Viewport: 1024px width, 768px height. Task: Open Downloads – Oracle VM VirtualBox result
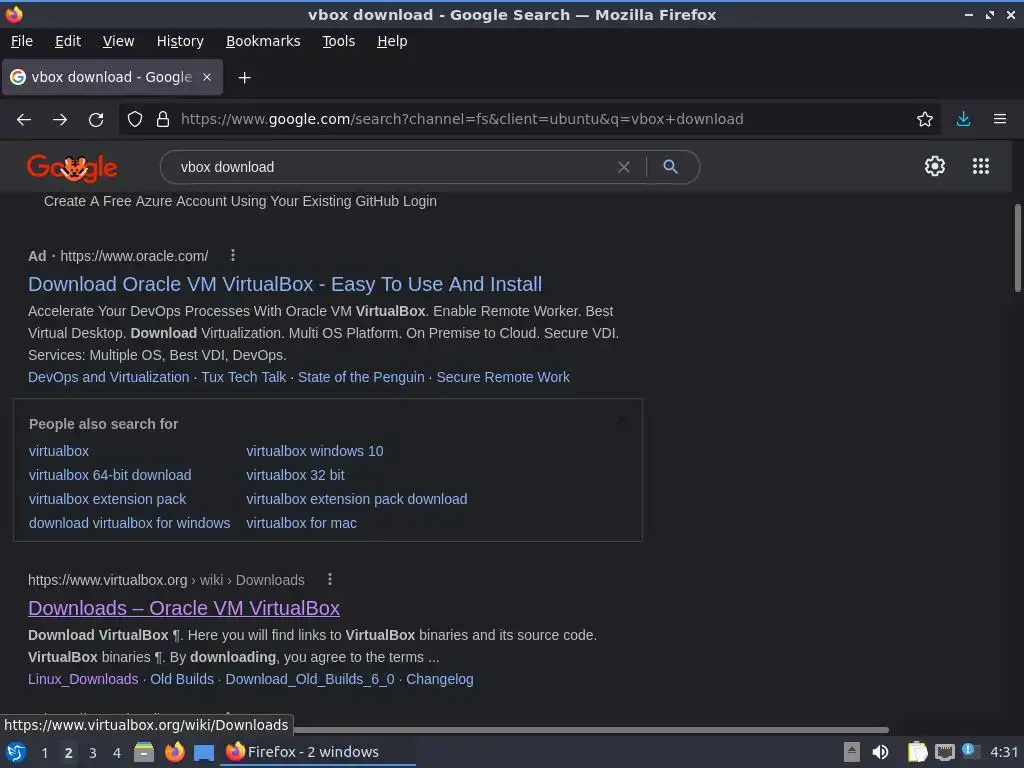[184, 608]
